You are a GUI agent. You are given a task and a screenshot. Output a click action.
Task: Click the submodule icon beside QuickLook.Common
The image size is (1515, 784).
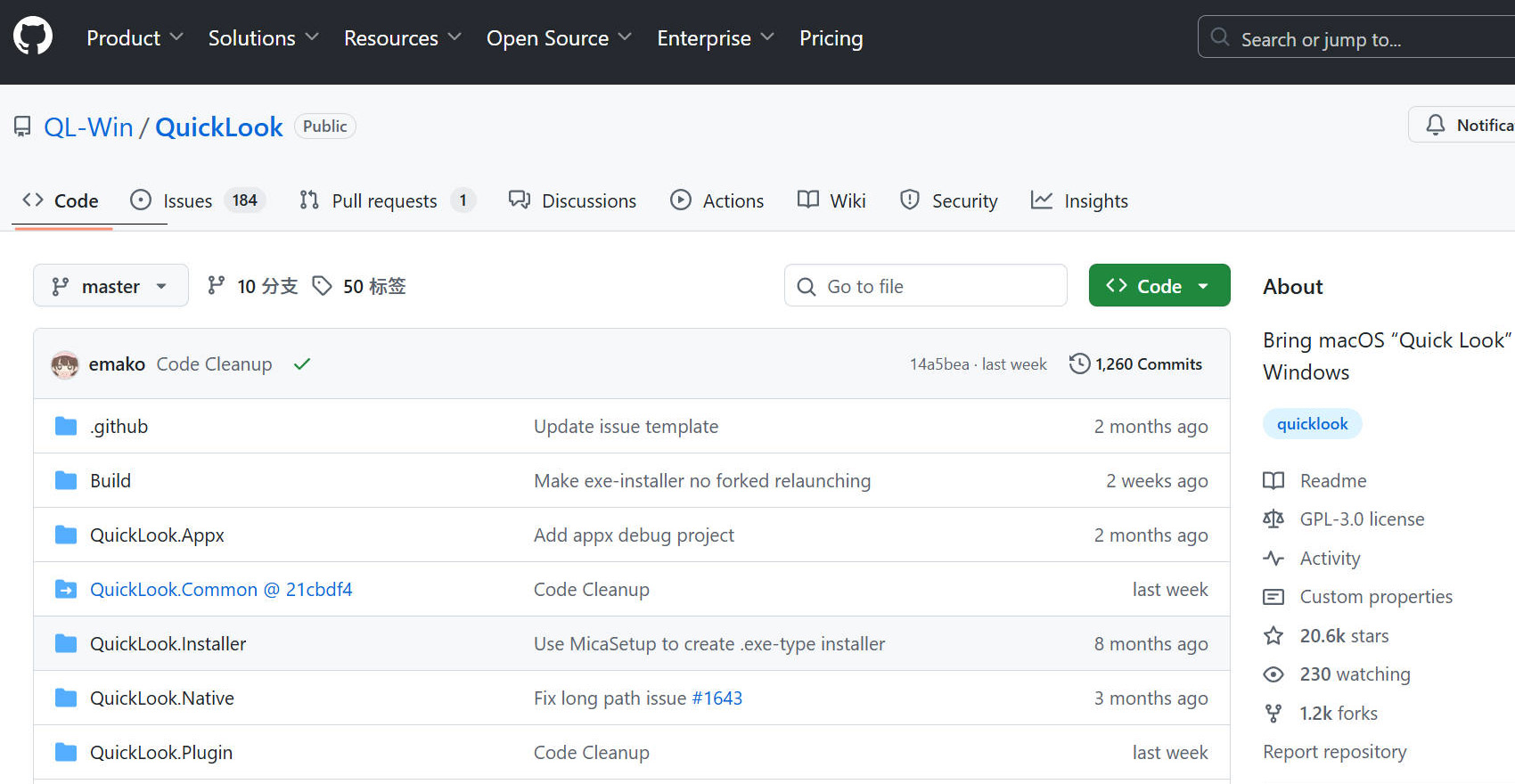(x=66, y=590)
